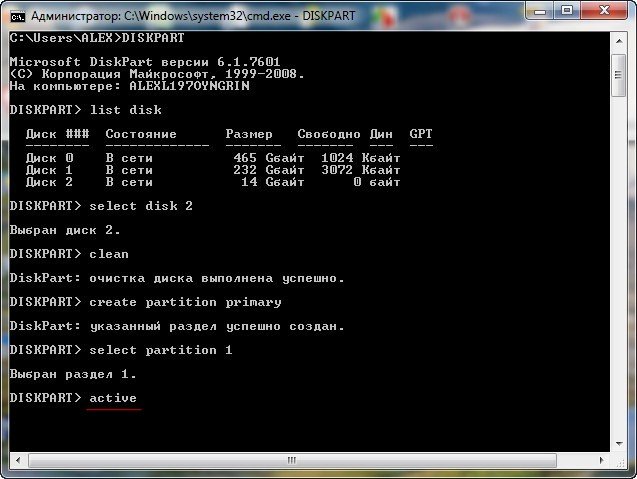Click the 'select partition 1' command
This screenshot has width=637, height=479.
(160, 350)
